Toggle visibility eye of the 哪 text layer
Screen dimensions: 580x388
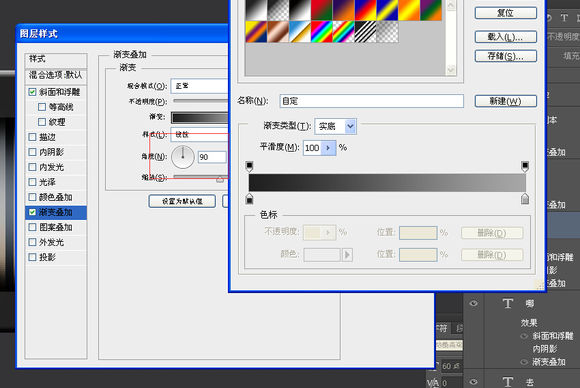(474, 304)
